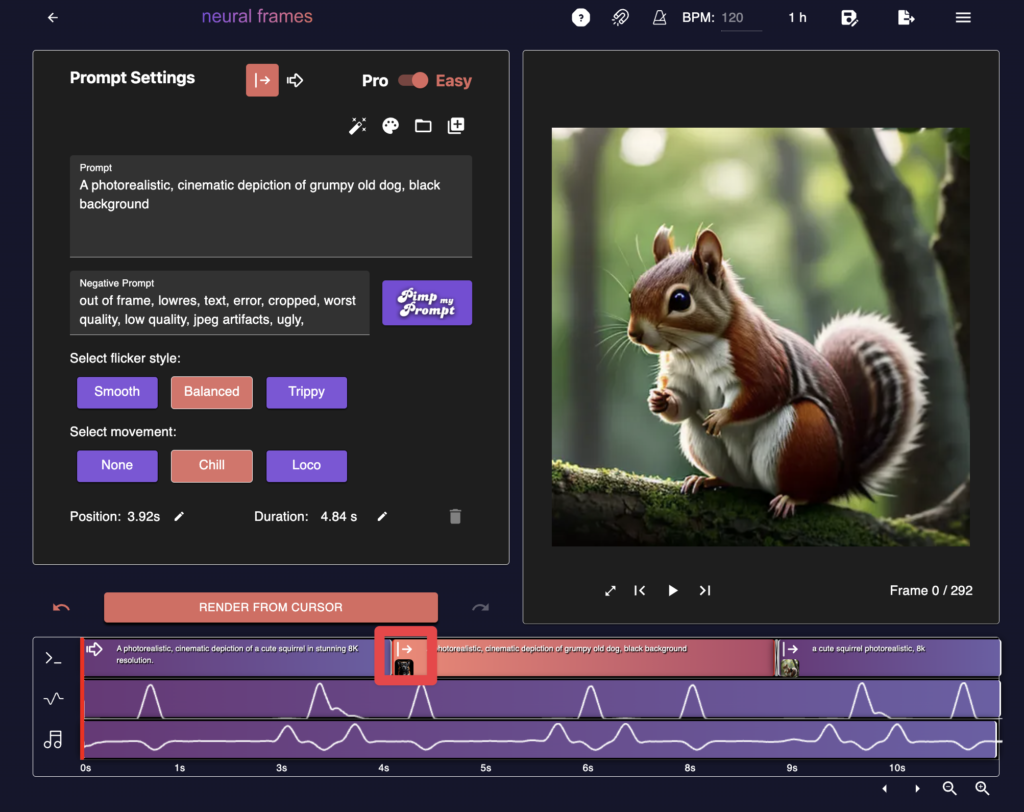The height and width of the screenshot is (812, 1024).
Task: Click the magnet icon near the top
Action: [x=620, y=17]
